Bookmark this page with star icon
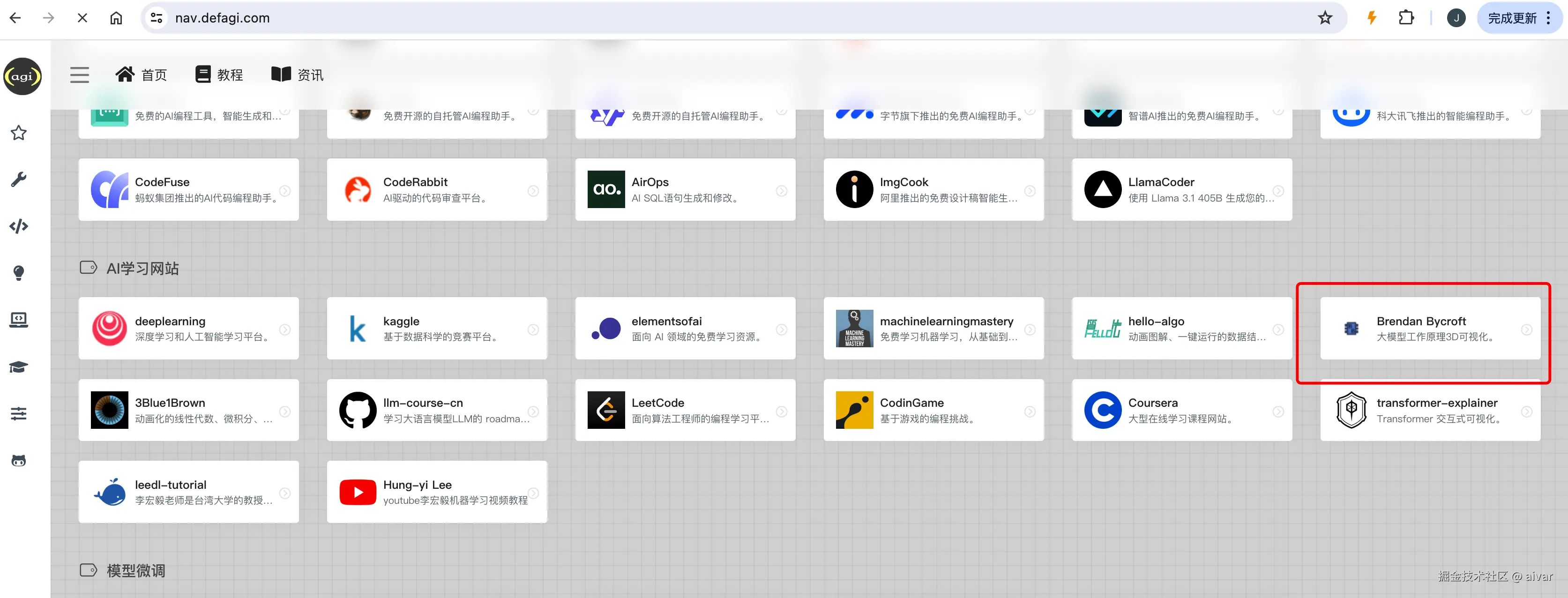This screenshot has width=1568, height=598. [x=1324, y=18]
